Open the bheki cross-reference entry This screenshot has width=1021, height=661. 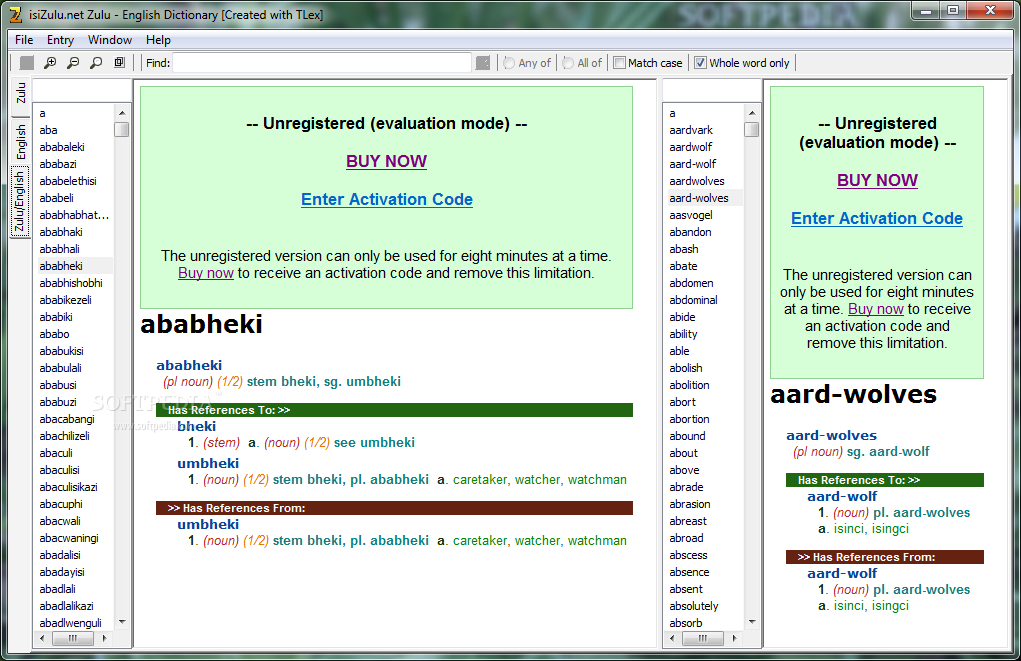(x=197, y=427)
